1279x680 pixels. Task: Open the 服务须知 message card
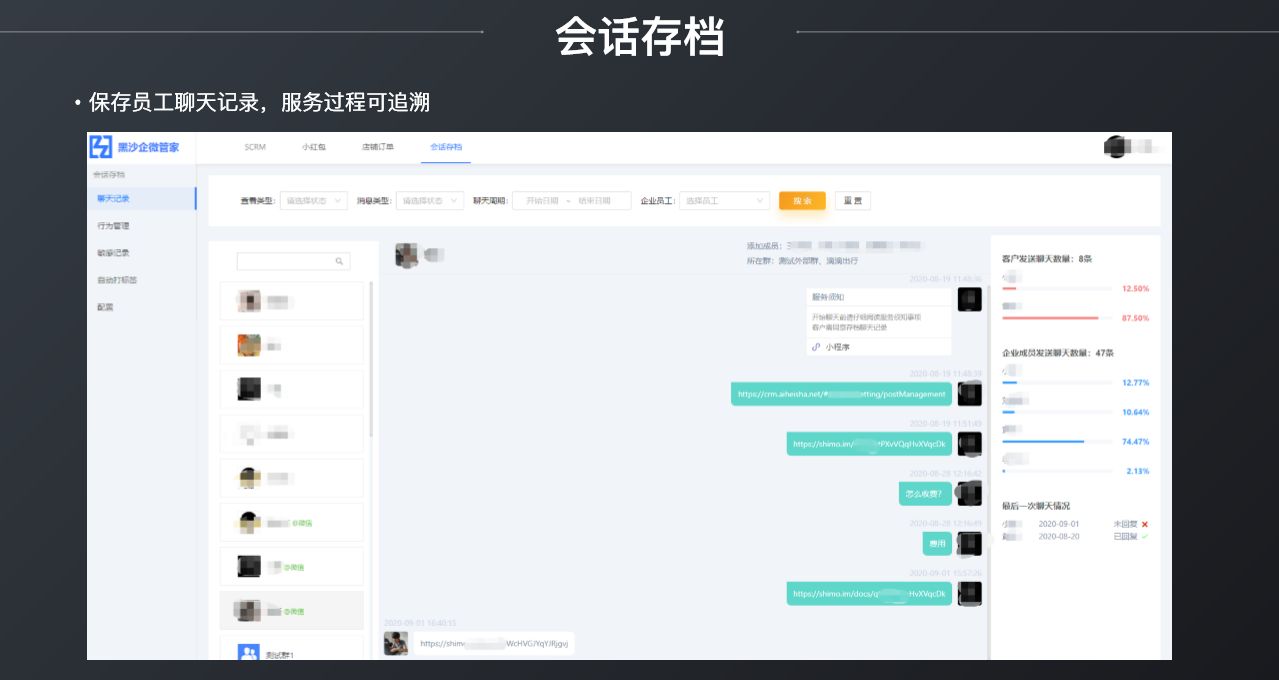click(879, 322)
